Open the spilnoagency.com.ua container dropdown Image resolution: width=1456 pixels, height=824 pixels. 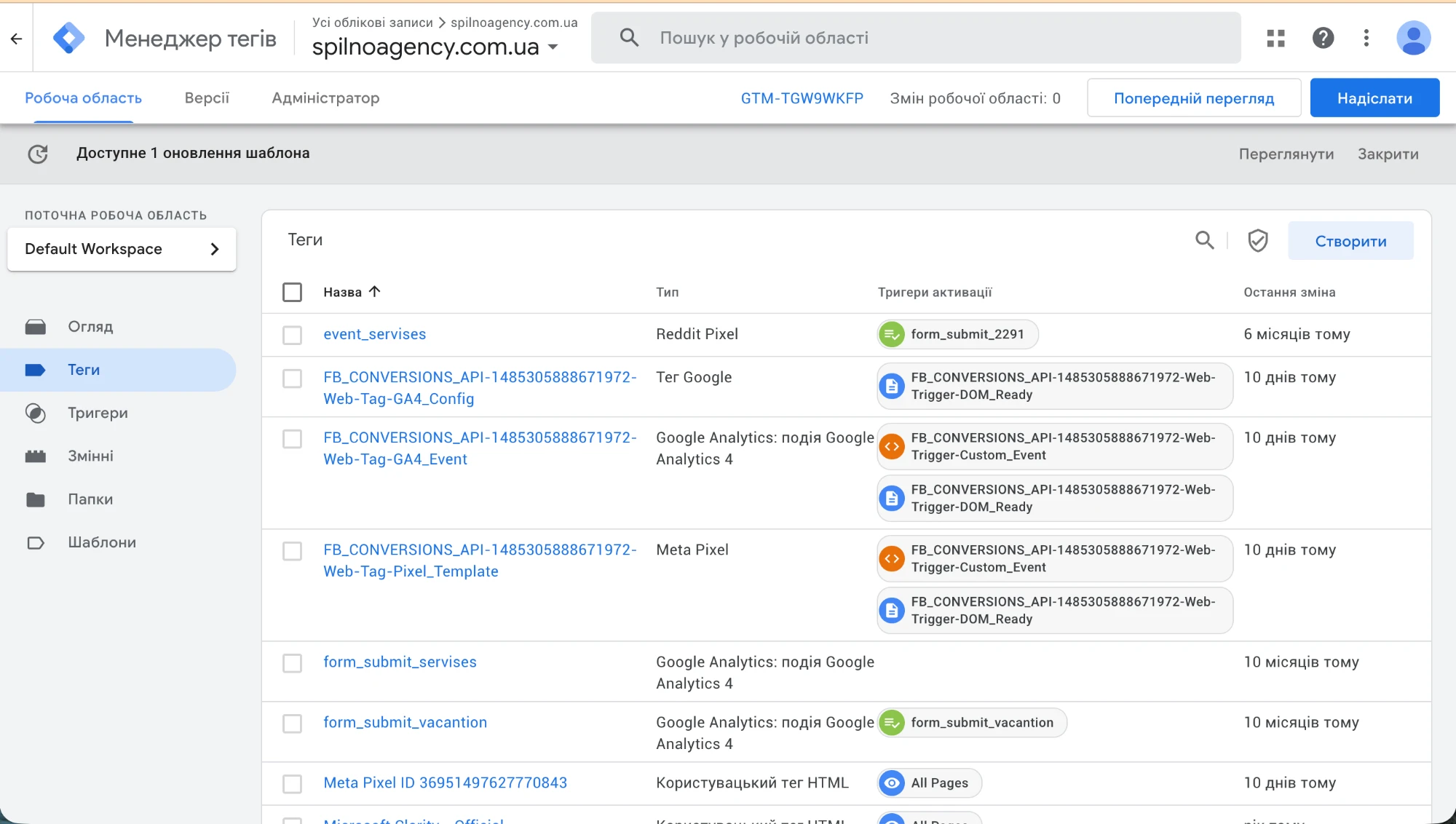(x=435, y=47)
